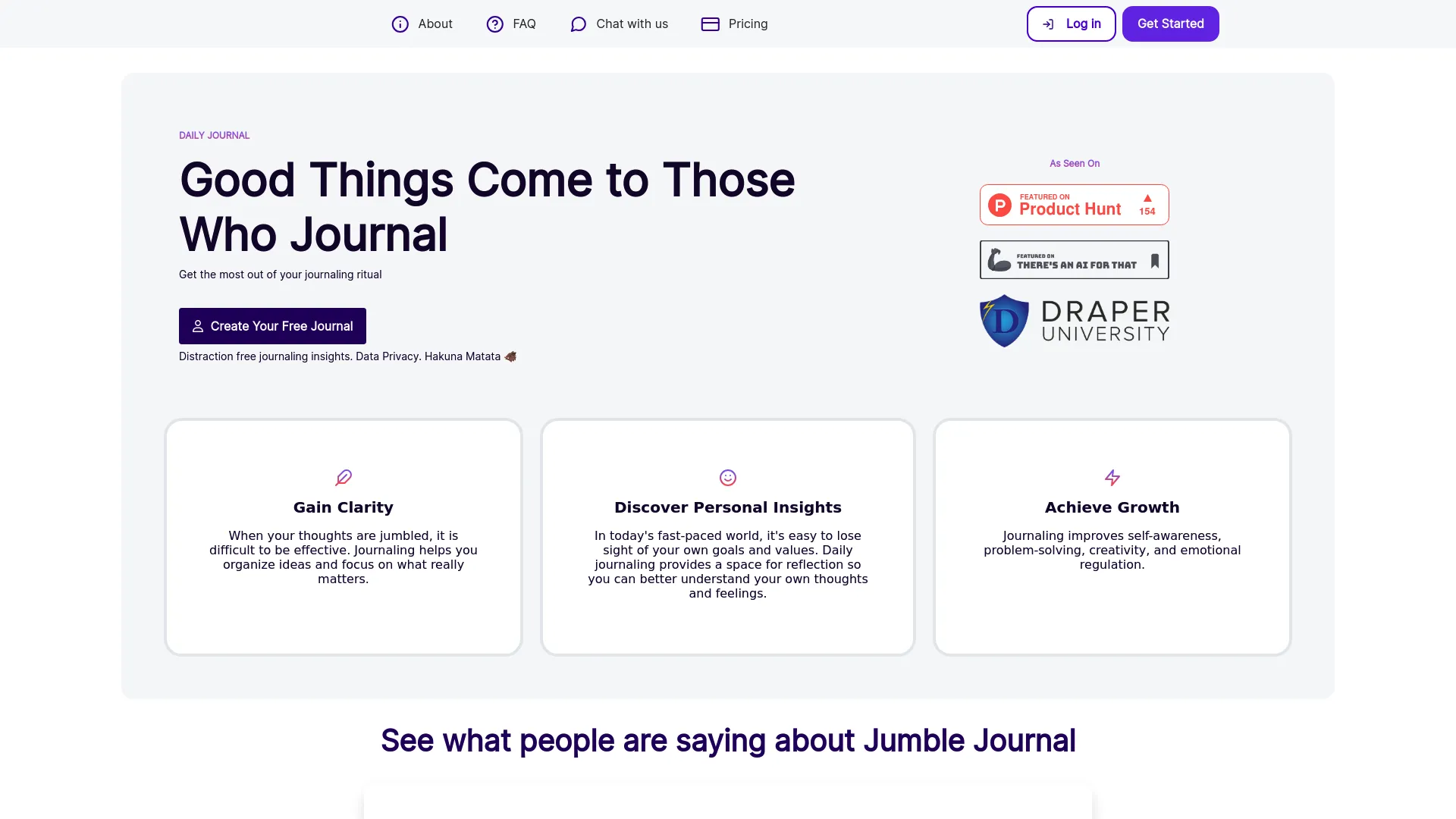Open the About menu item
The image size is (1456, 819).
point(422,24)
